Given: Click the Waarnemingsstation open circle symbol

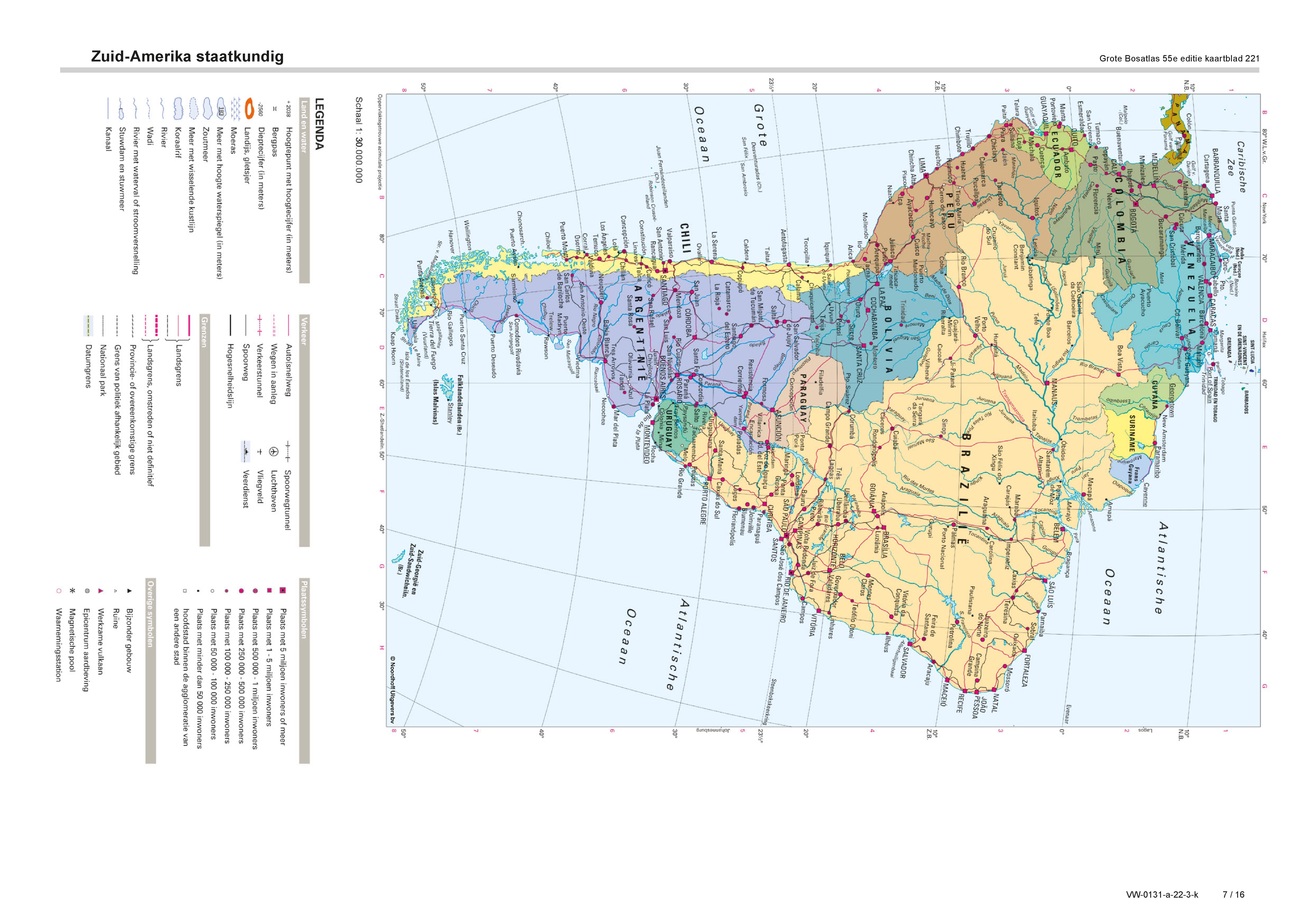Looking at the screenshot, I should tap(59, 591).
